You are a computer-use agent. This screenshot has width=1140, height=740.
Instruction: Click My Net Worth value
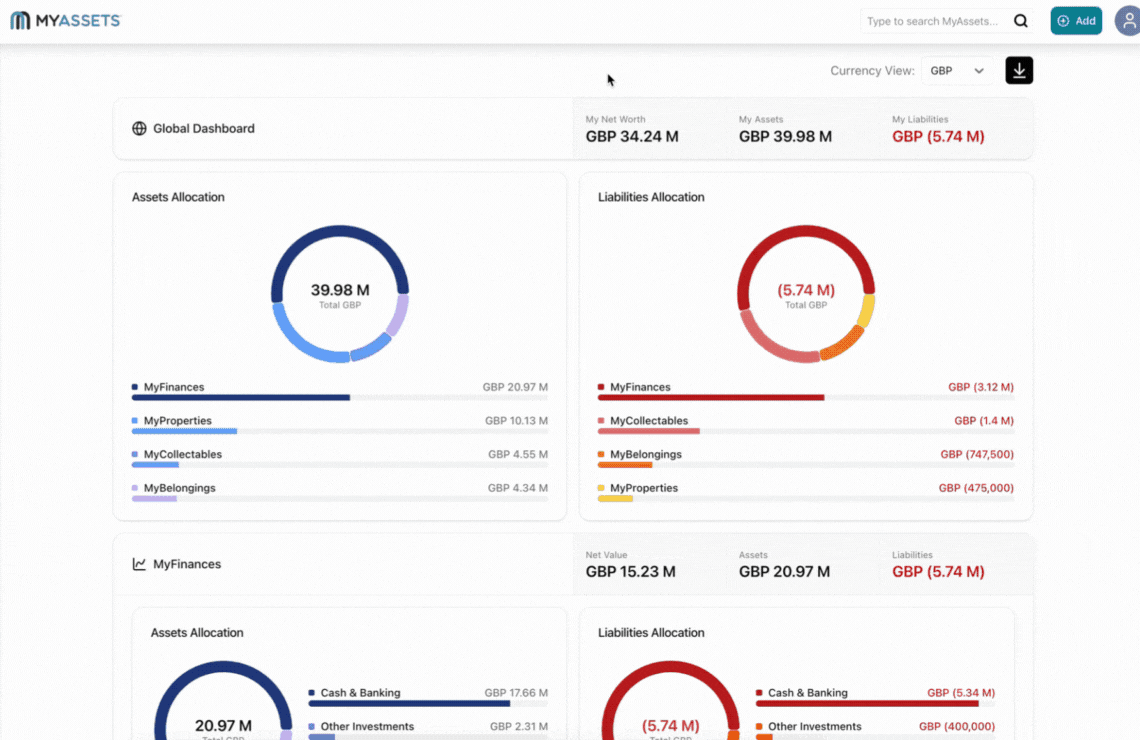click(x=631, y=137)
